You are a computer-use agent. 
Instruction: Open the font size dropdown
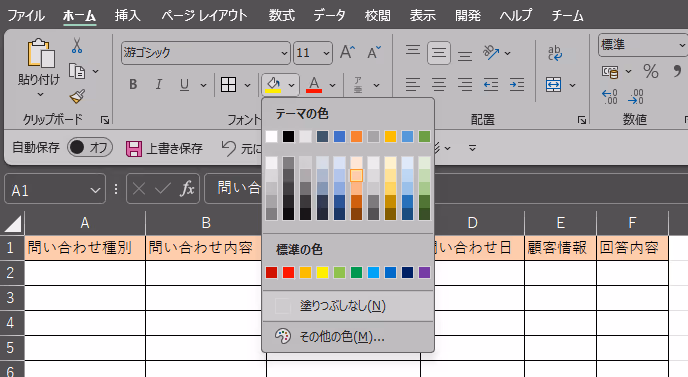326,53
